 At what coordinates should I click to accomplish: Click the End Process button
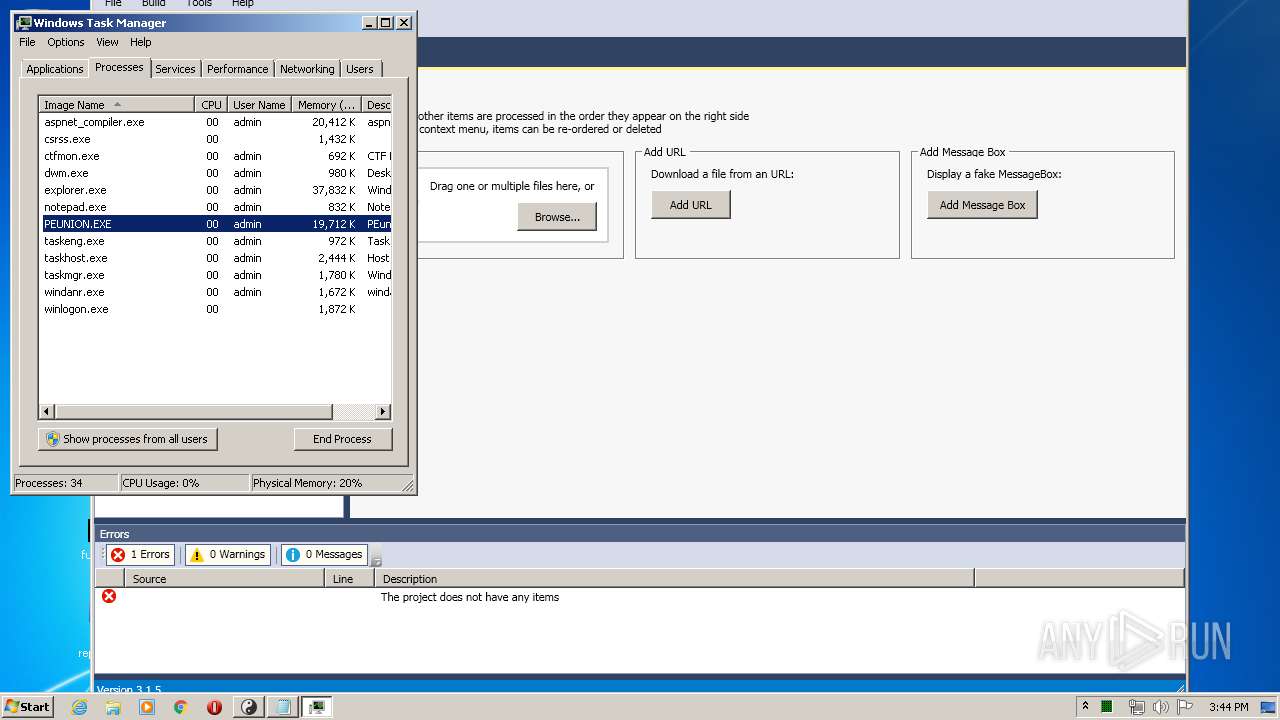[343, 439]
